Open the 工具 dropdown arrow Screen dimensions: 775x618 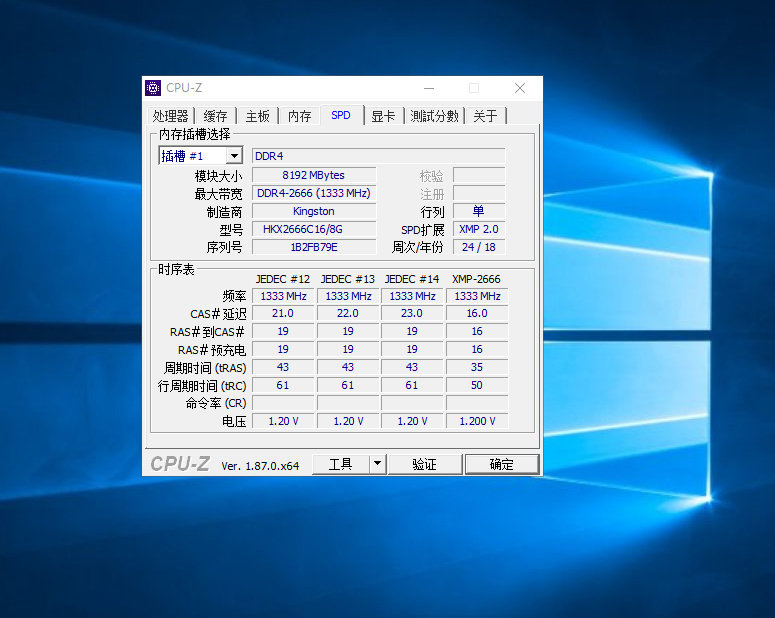pos(378,464)
